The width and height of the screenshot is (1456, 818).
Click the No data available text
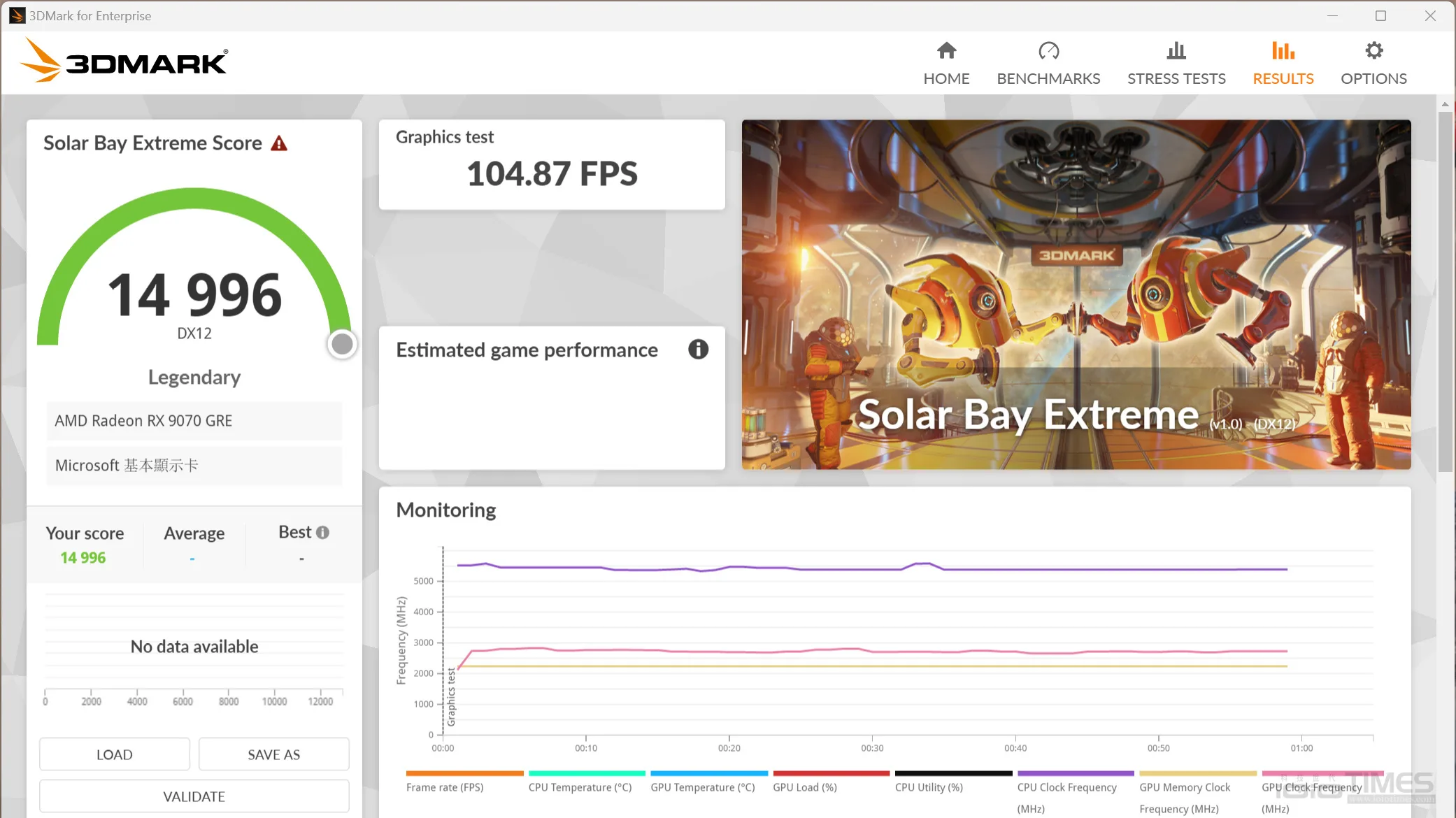[x=194, y=647]
